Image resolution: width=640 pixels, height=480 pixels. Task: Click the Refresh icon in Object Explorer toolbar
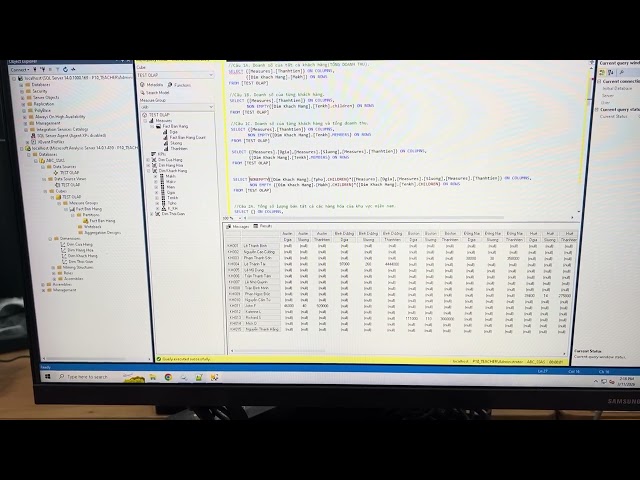pos(65,69)
